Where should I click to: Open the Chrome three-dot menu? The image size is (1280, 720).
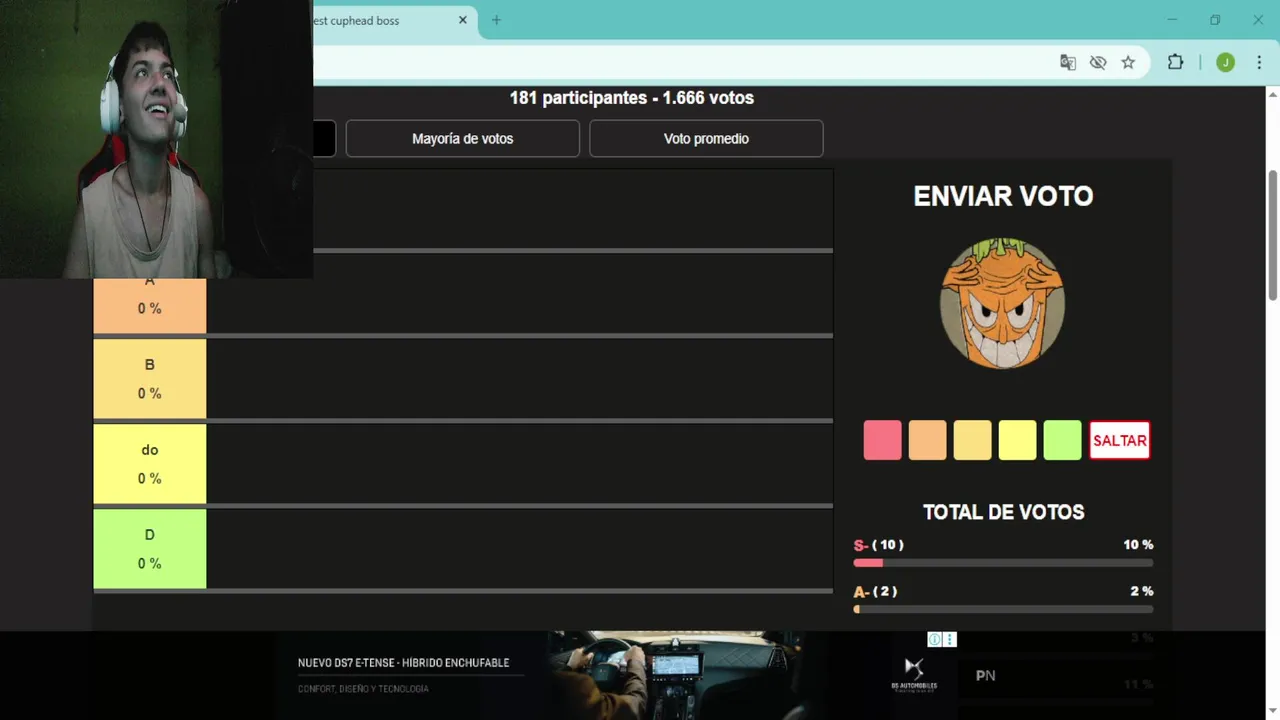(1259, 62)
